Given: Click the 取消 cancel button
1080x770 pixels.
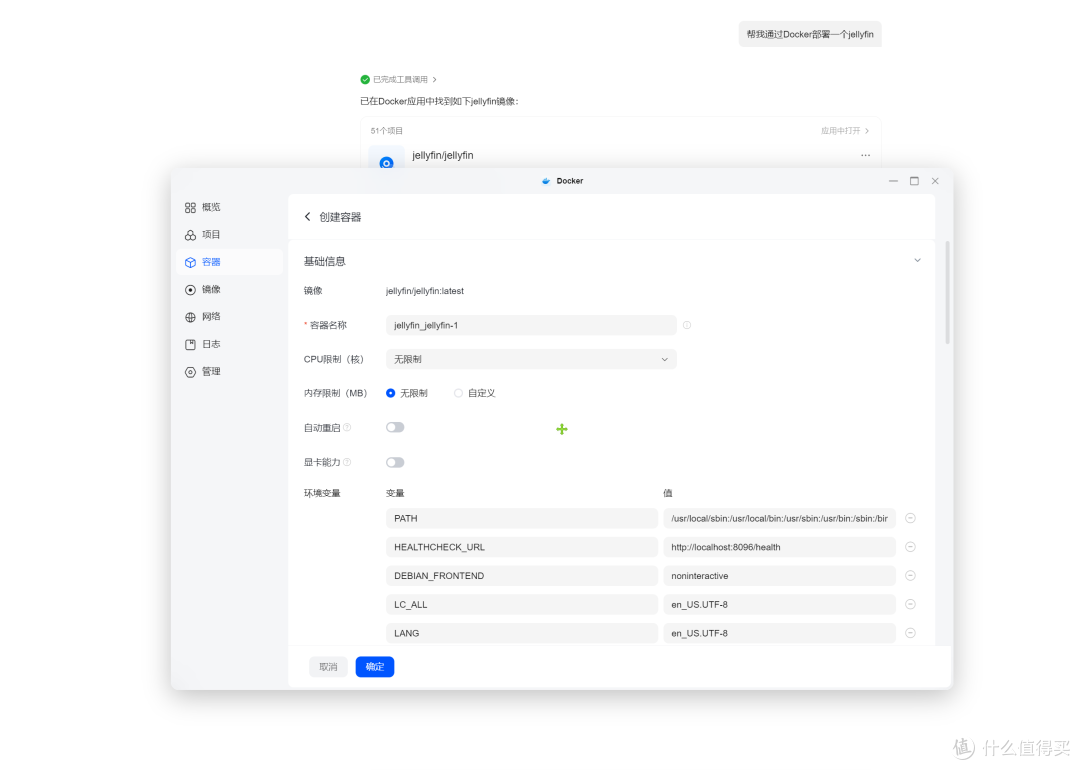Looking at the screenshot, I should click(328, 667).
